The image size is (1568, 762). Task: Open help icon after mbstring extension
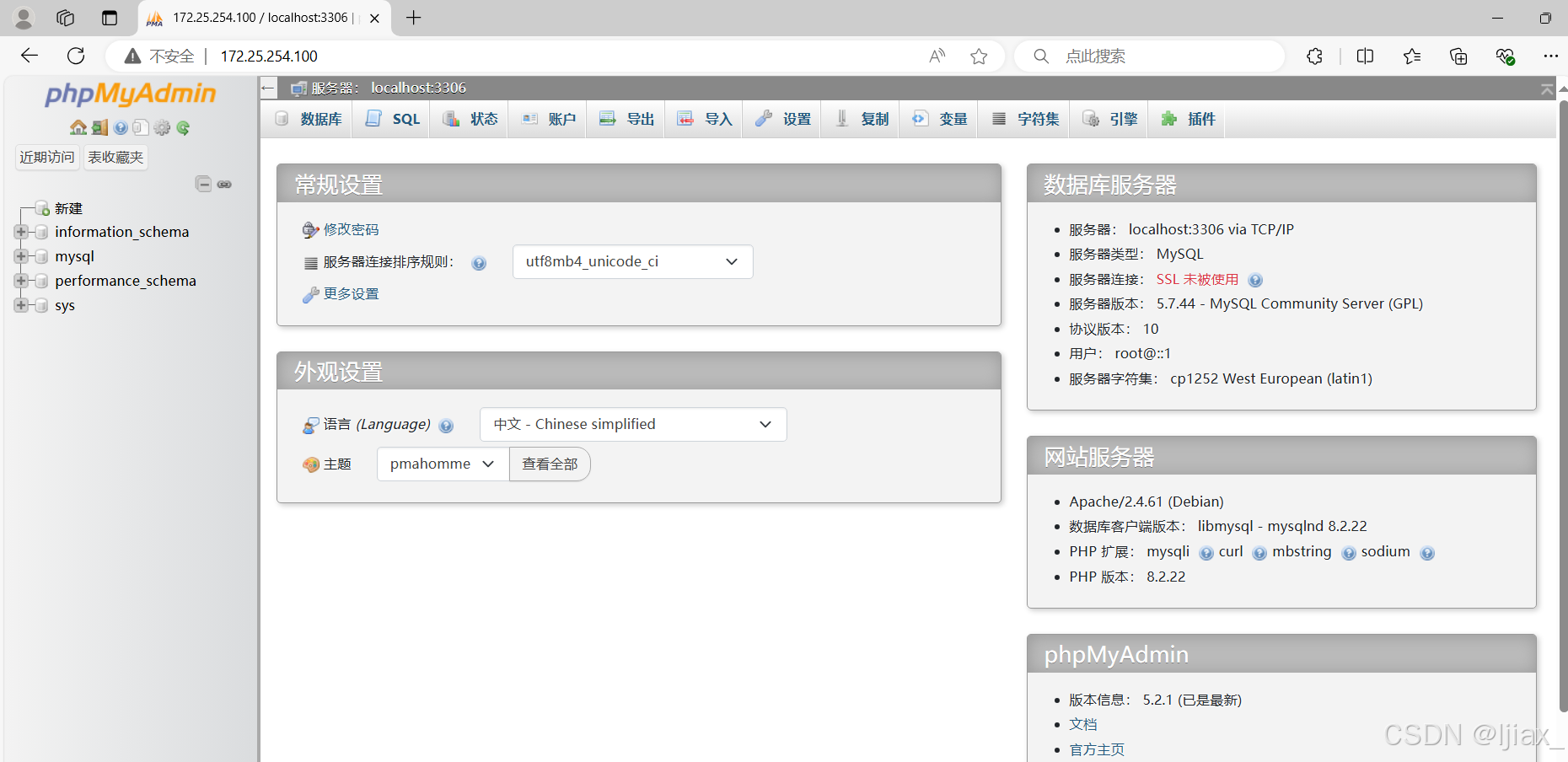click(x=1349, y=553)
